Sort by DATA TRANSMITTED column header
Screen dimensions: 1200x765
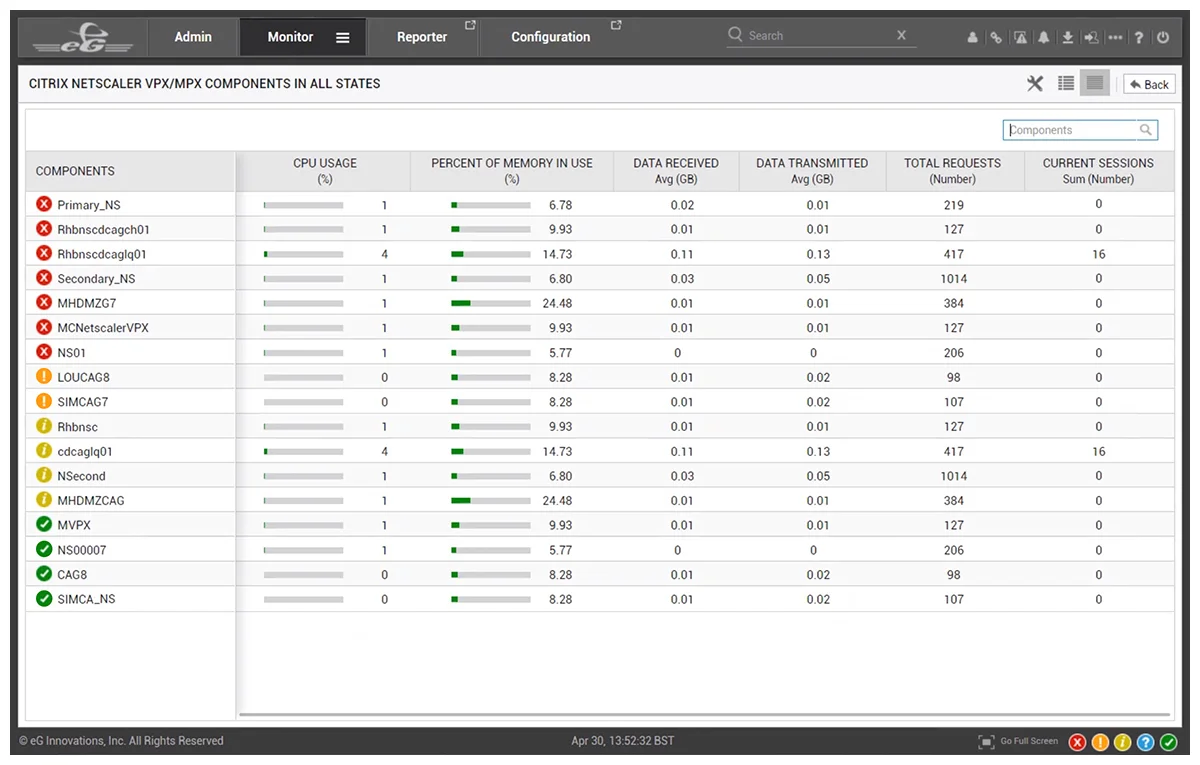point(812,171)
